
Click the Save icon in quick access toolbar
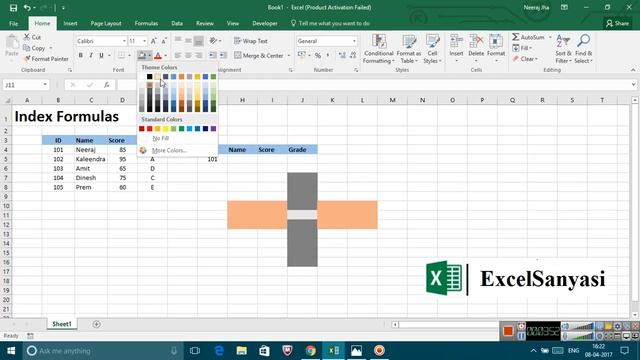tap(13, 8)
